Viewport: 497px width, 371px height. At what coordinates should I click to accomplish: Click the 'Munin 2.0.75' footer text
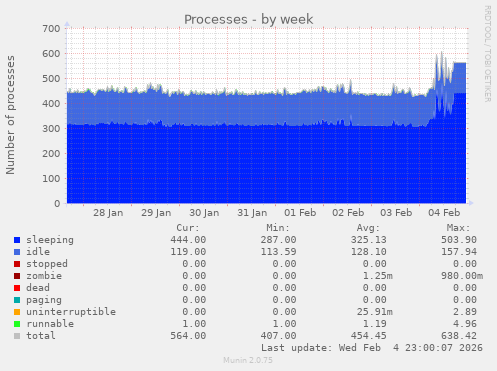[248, 360]
